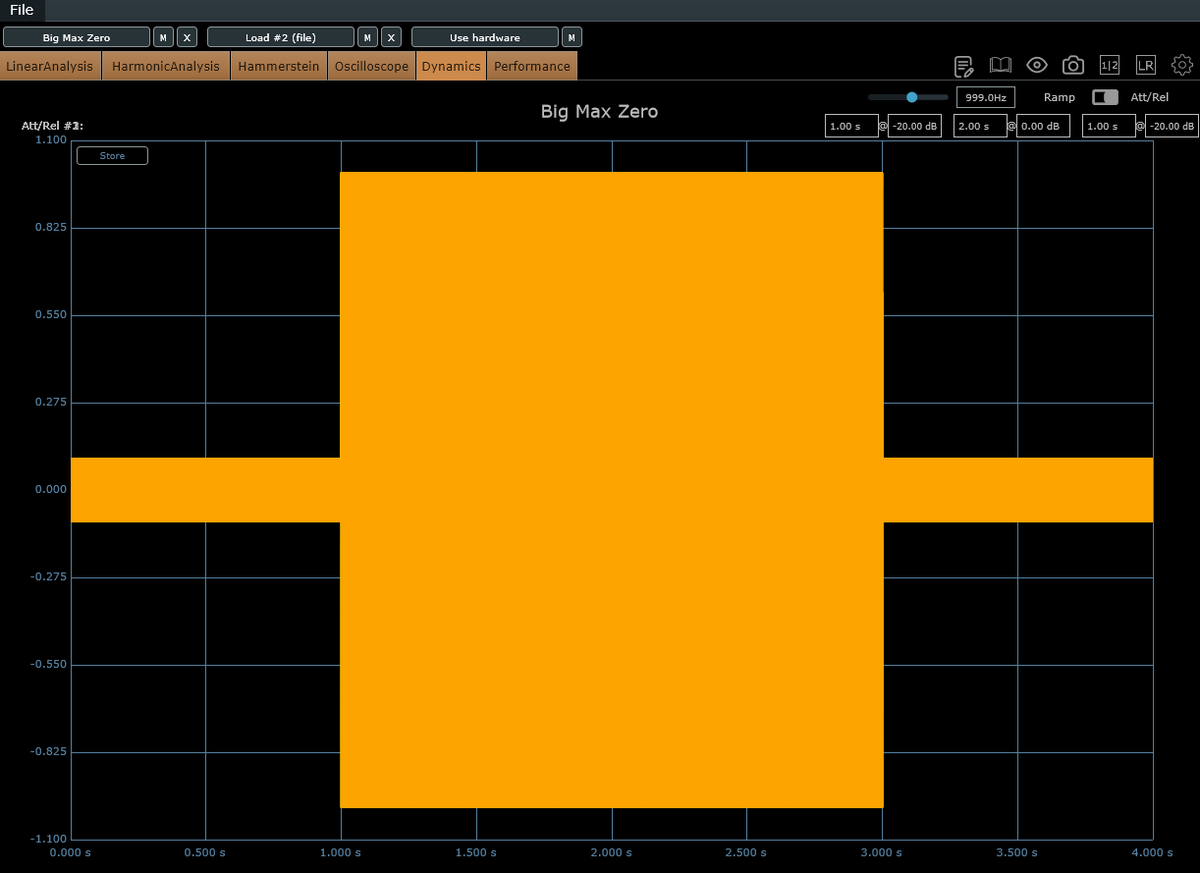
Task: Click the 0.825 y-axis label
Action: [x=50, y=228]
